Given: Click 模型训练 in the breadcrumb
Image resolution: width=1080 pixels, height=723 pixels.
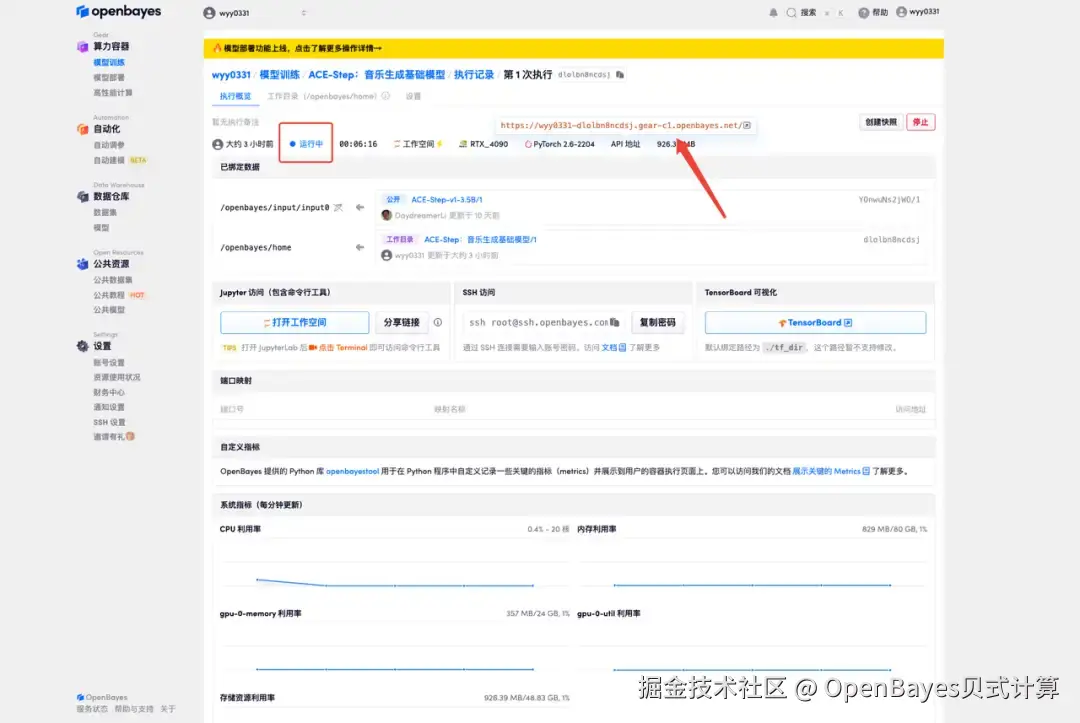Looking at the screenshot, I should (x=279, y=74).
